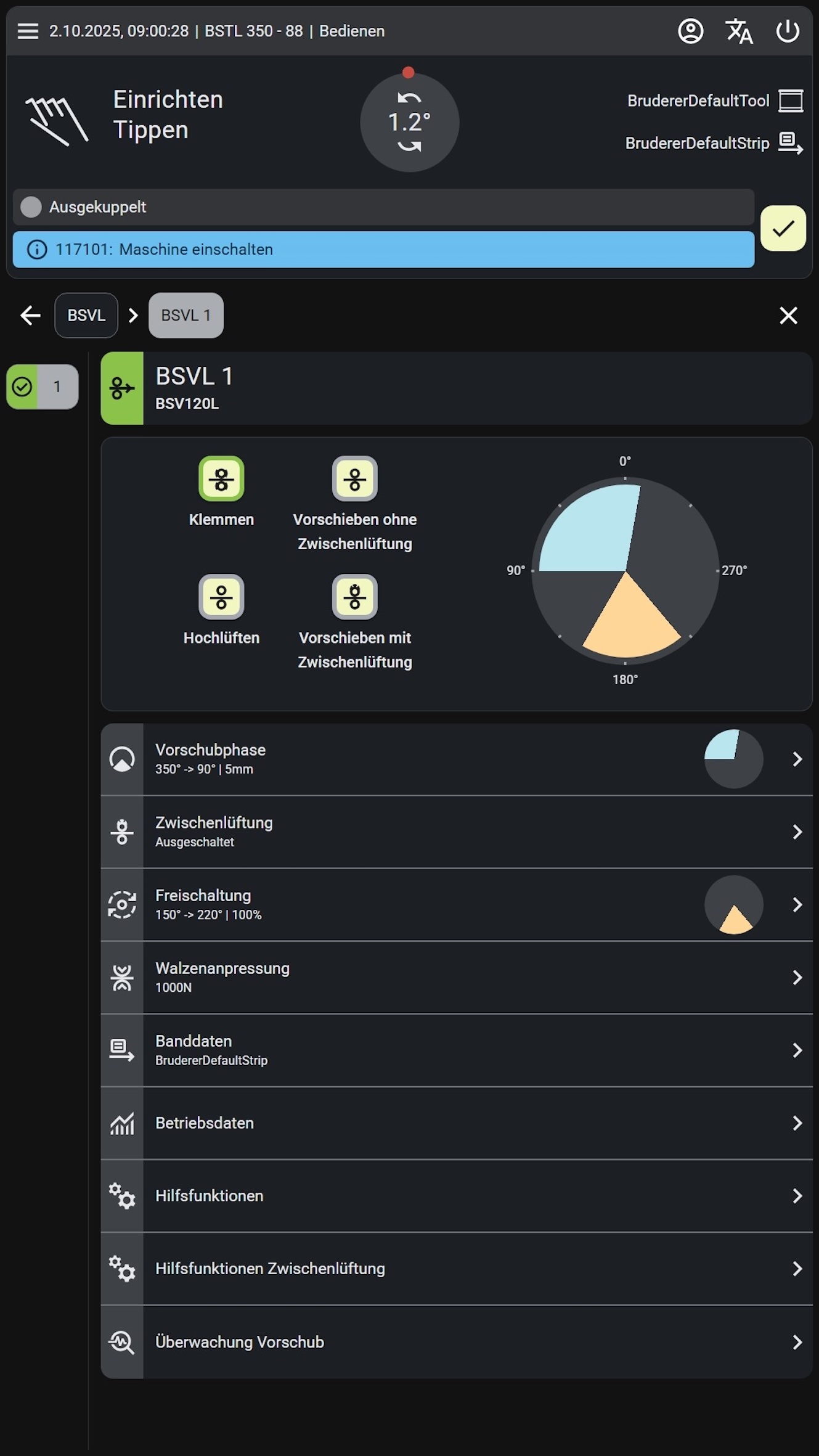Click the BrudererDefaultTool tool icon
This screenshot has height=1456, width=819.
click(791, 100)
